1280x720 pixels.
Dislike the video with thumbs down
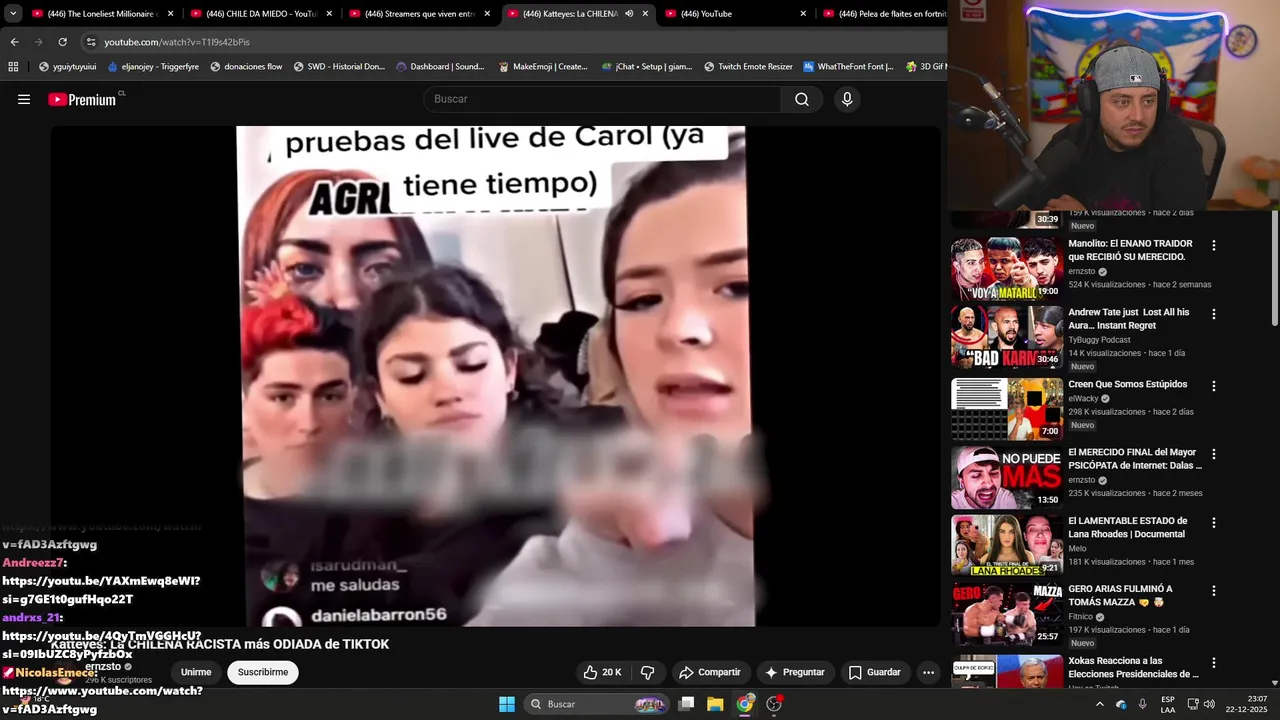click(x=647, y=672)
